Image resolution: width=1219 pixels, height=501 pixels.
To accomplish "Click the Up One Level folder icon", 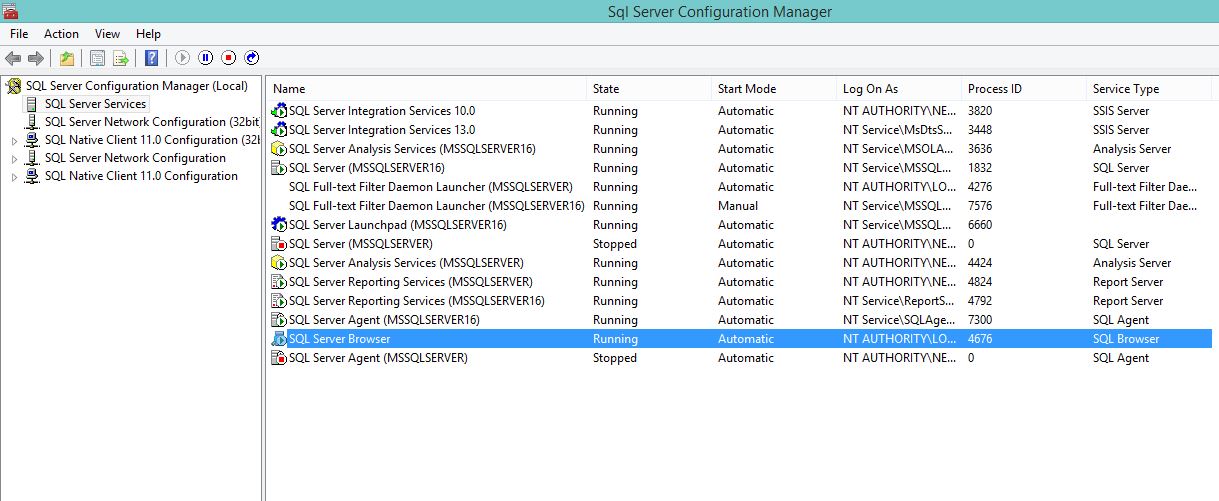I will 66,58.
